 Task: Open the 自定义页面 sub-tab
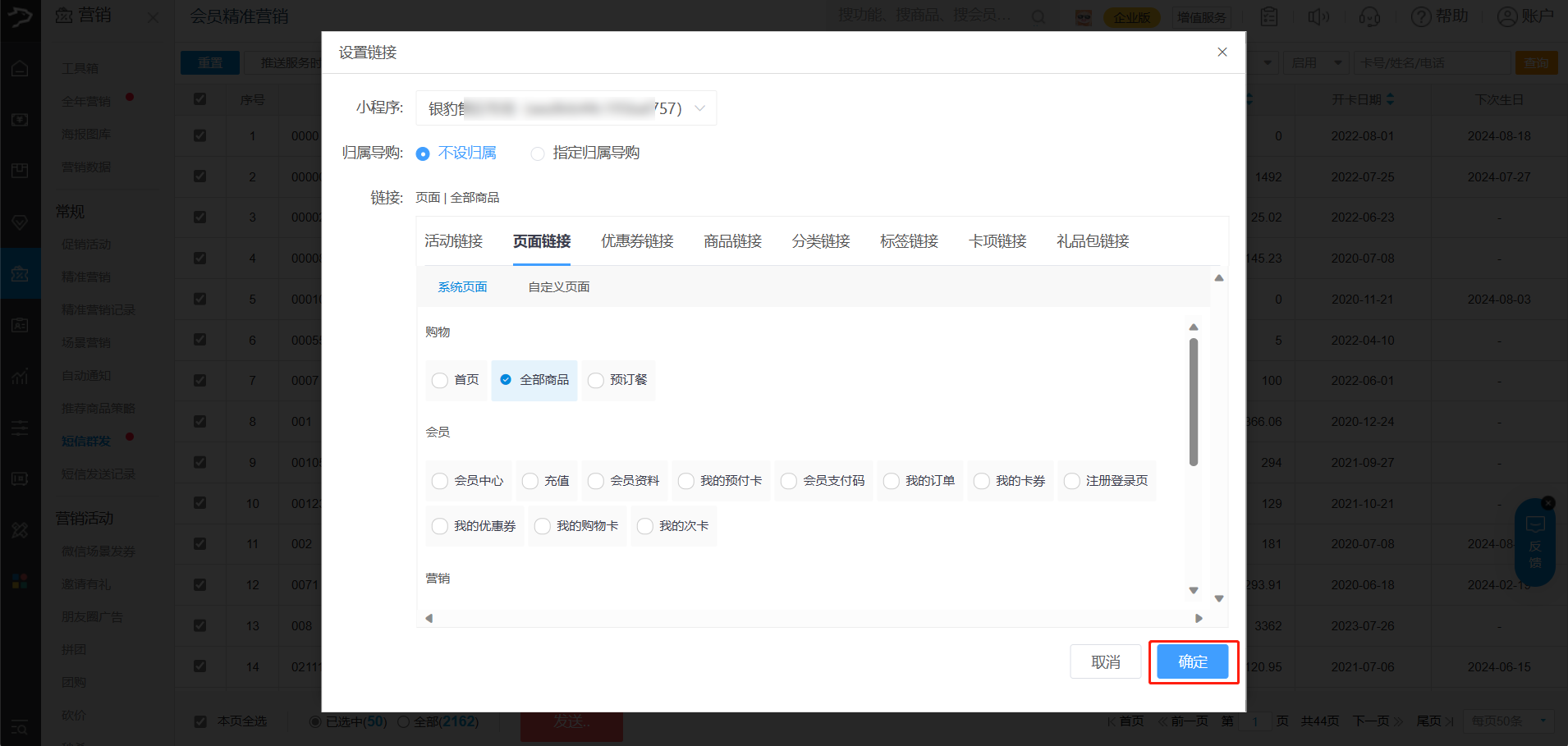pos(558,287)
